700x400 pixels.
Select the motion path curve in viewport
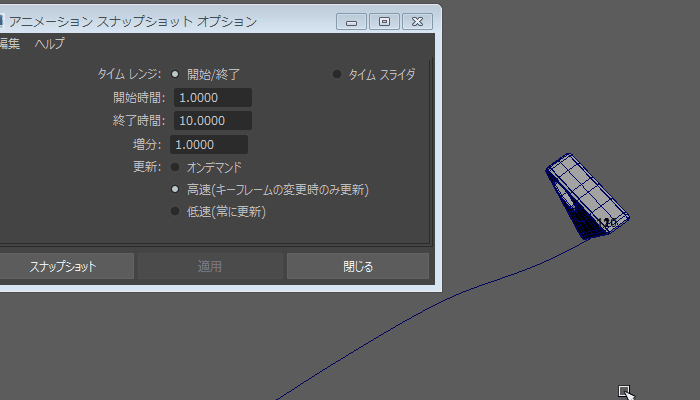(x=442, y=302)
